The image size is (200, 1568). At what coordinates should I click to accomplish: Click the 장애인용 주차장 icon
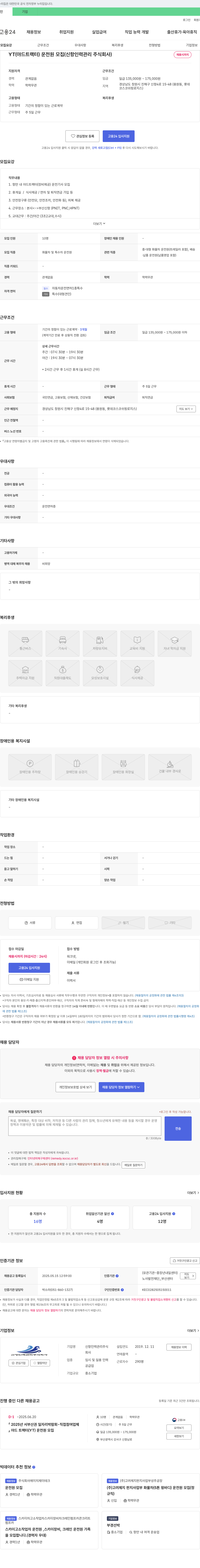click(x=30, y=767)
